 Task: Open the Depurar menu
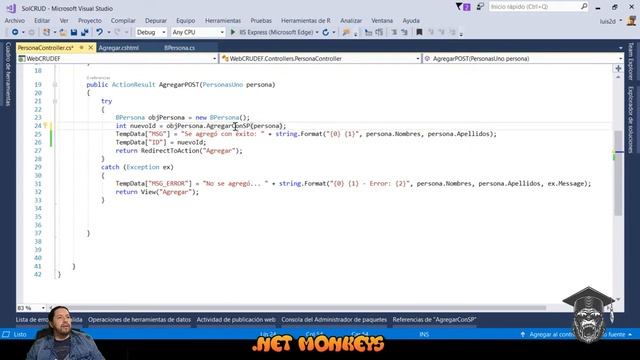tap(156, 20)
